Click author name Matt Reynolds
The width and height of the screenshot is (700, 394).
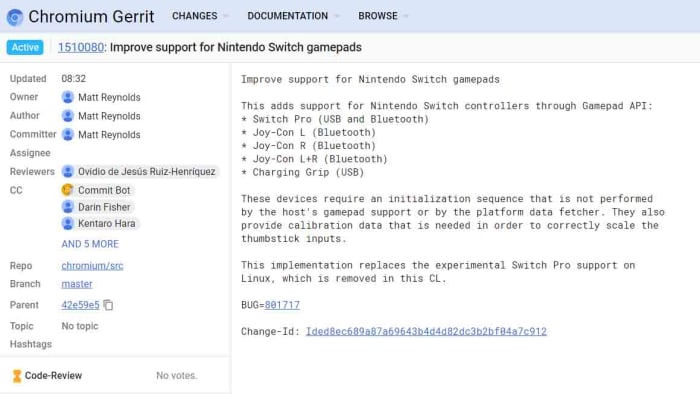109,116
